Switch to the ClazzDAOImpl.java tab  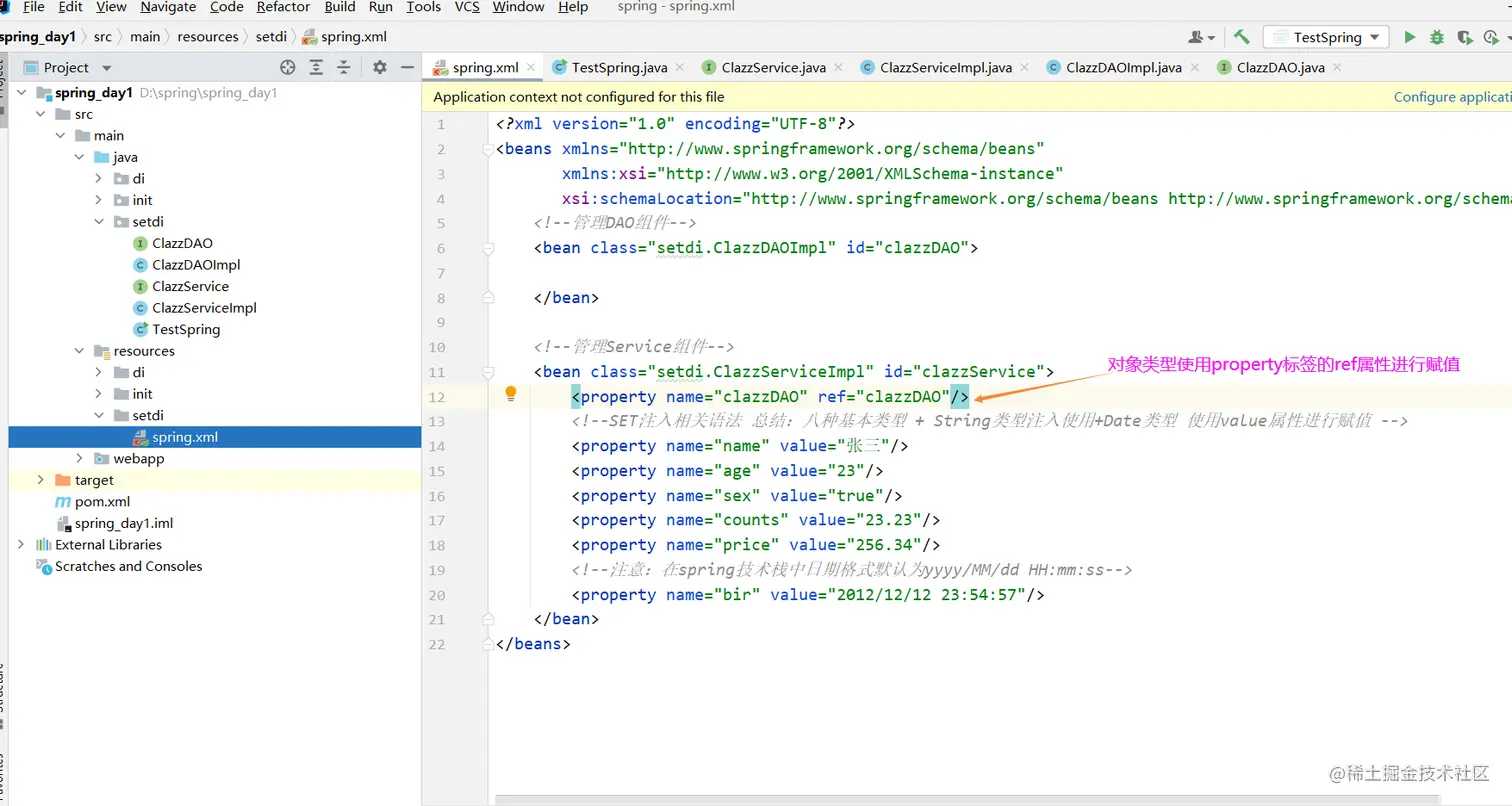[1124, 67]
